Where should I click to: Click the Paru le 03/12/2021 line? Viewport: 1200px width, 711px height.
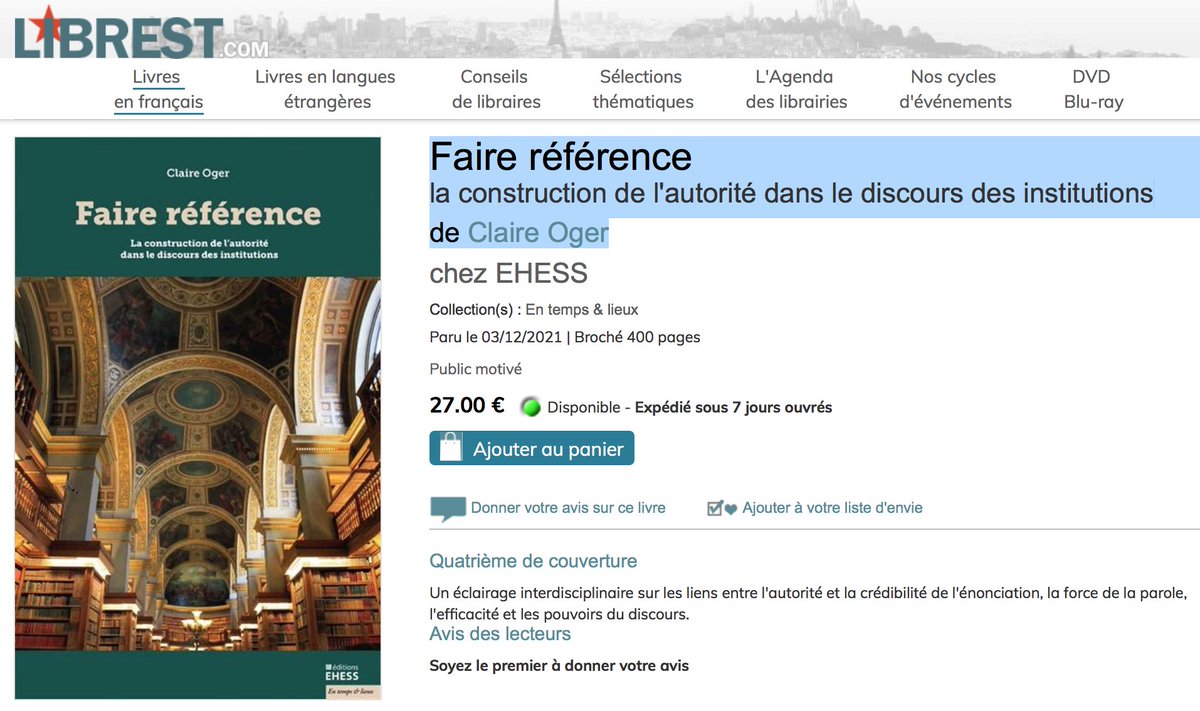[565, 337]
